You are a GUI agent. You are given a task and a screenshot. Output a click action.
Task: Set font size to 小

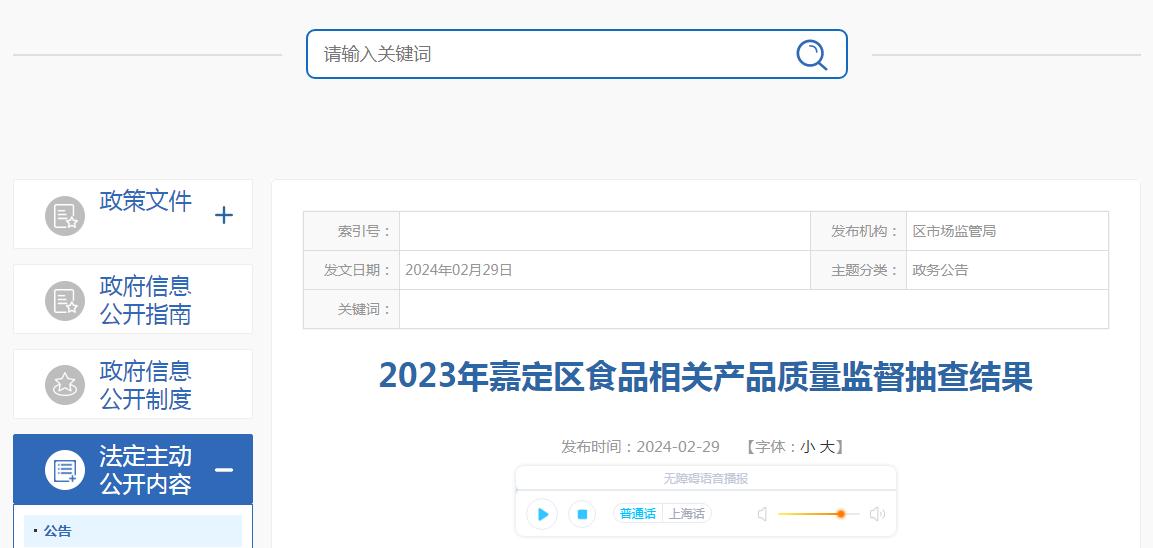tap(807, 446)
